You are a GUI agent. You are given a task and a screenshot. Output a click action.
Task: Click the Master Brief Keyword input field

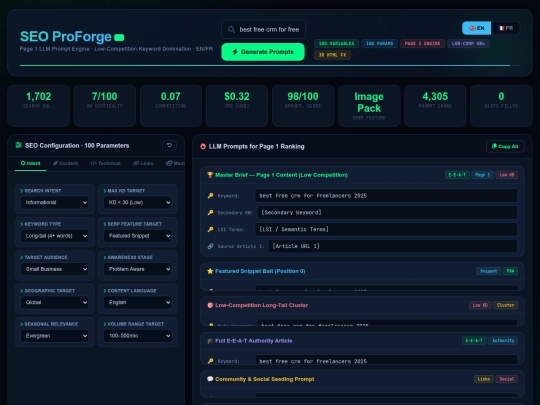[386, 196]
